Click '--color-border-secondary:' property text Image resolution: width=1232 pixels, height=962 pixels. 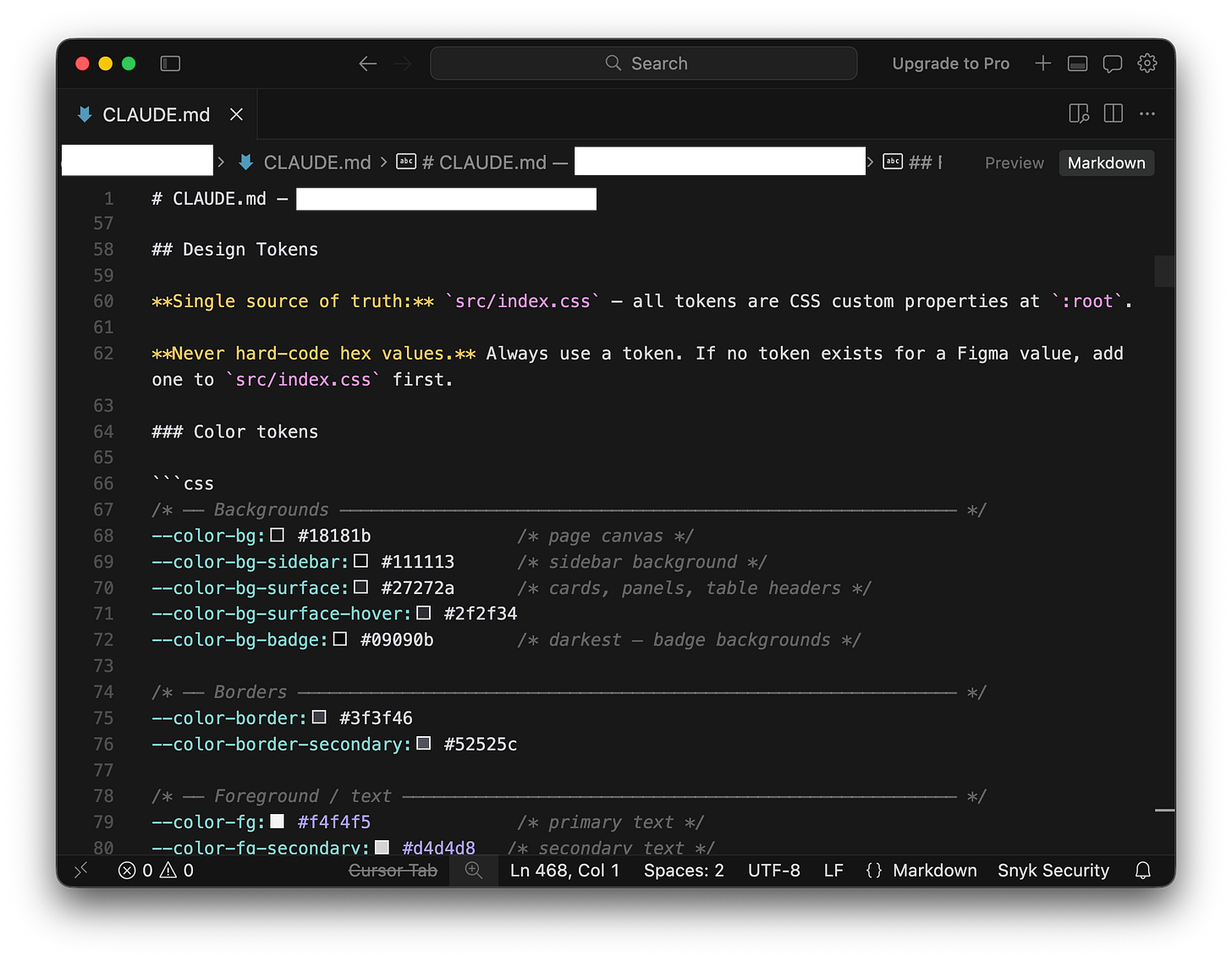(x=282, y=744)
